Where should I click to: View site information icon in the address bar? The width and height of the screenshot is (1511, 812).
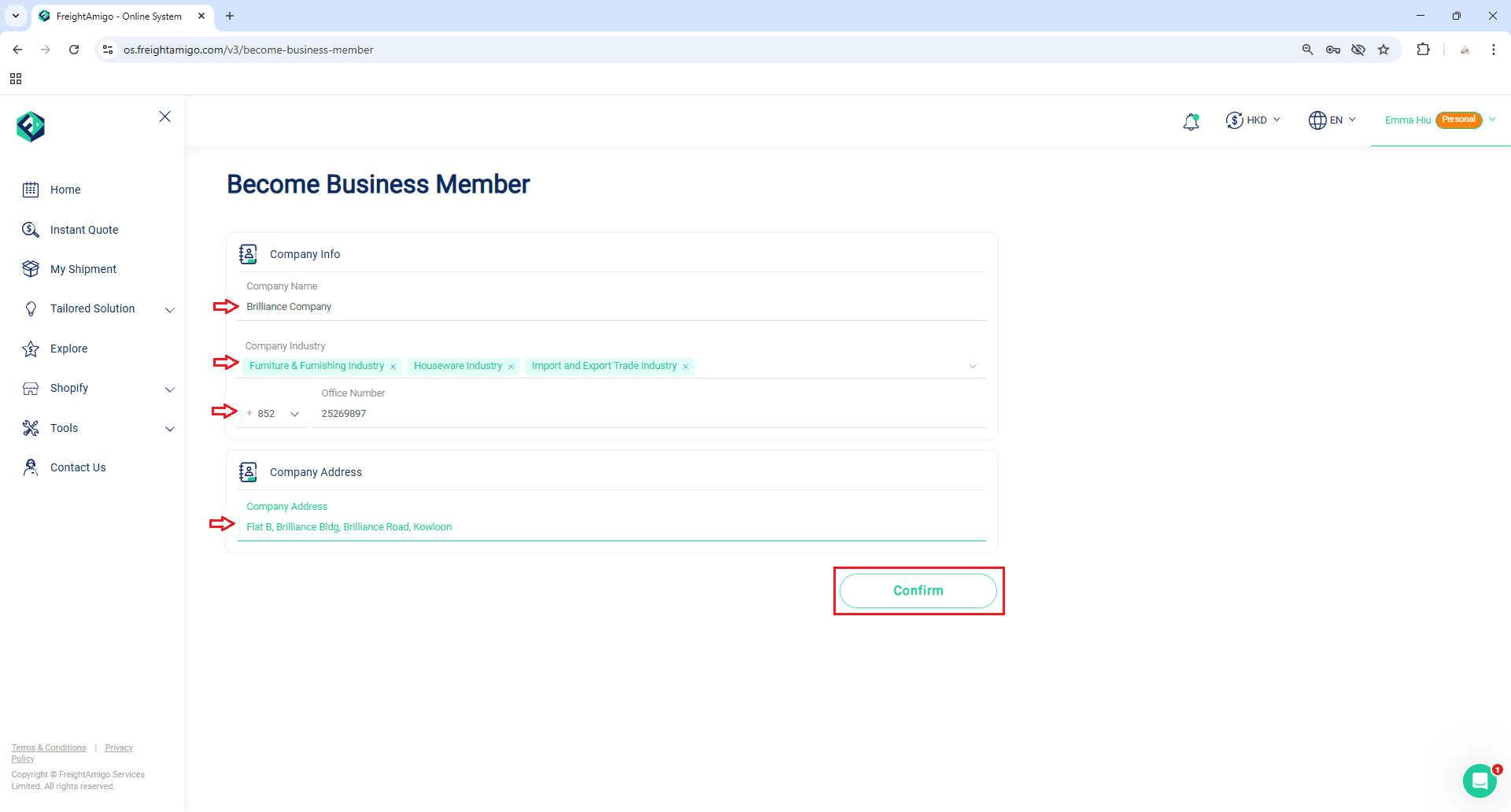point(108,50)
